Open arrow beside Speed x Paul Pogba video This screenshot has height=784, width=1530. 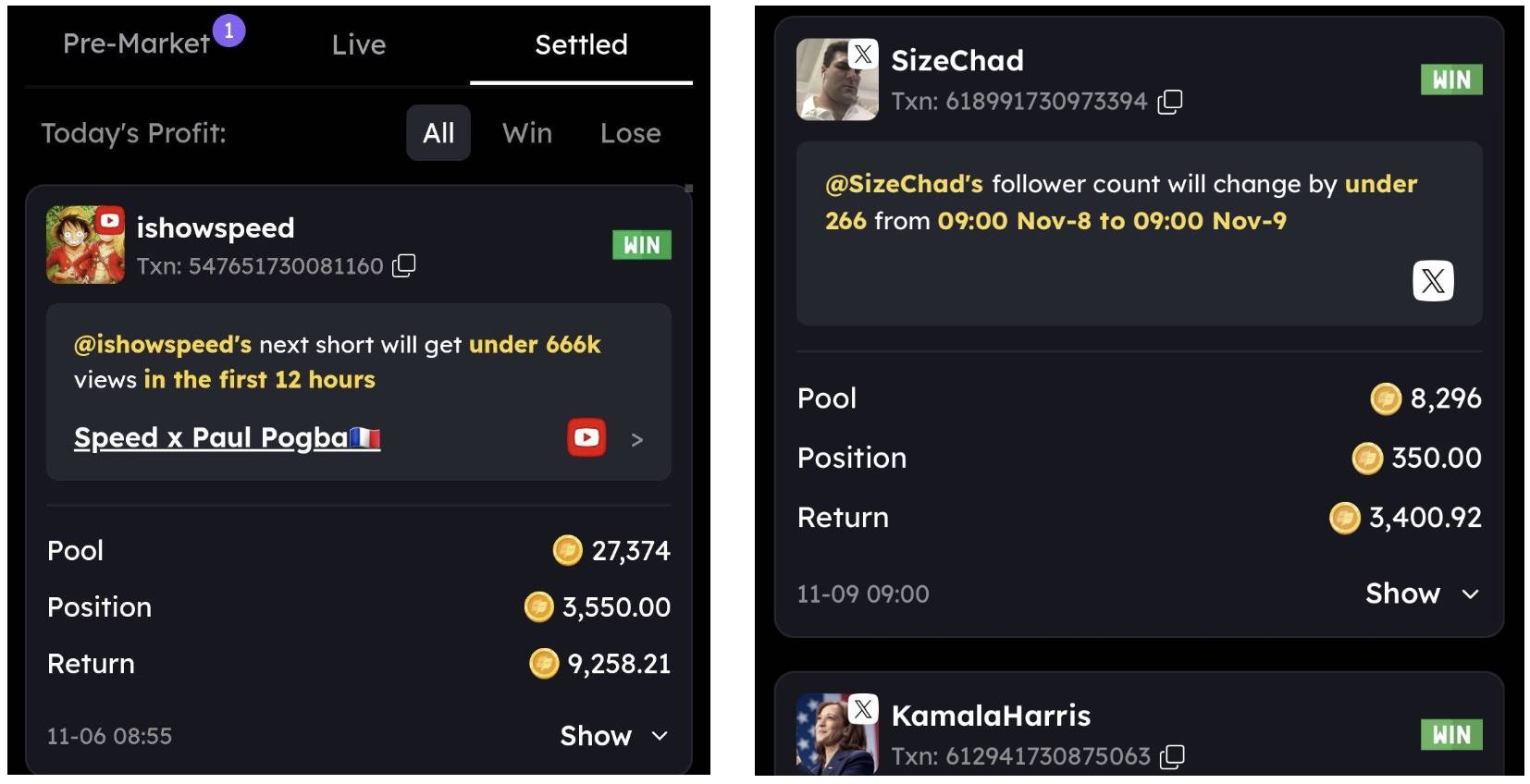click(x=636, y=439)
